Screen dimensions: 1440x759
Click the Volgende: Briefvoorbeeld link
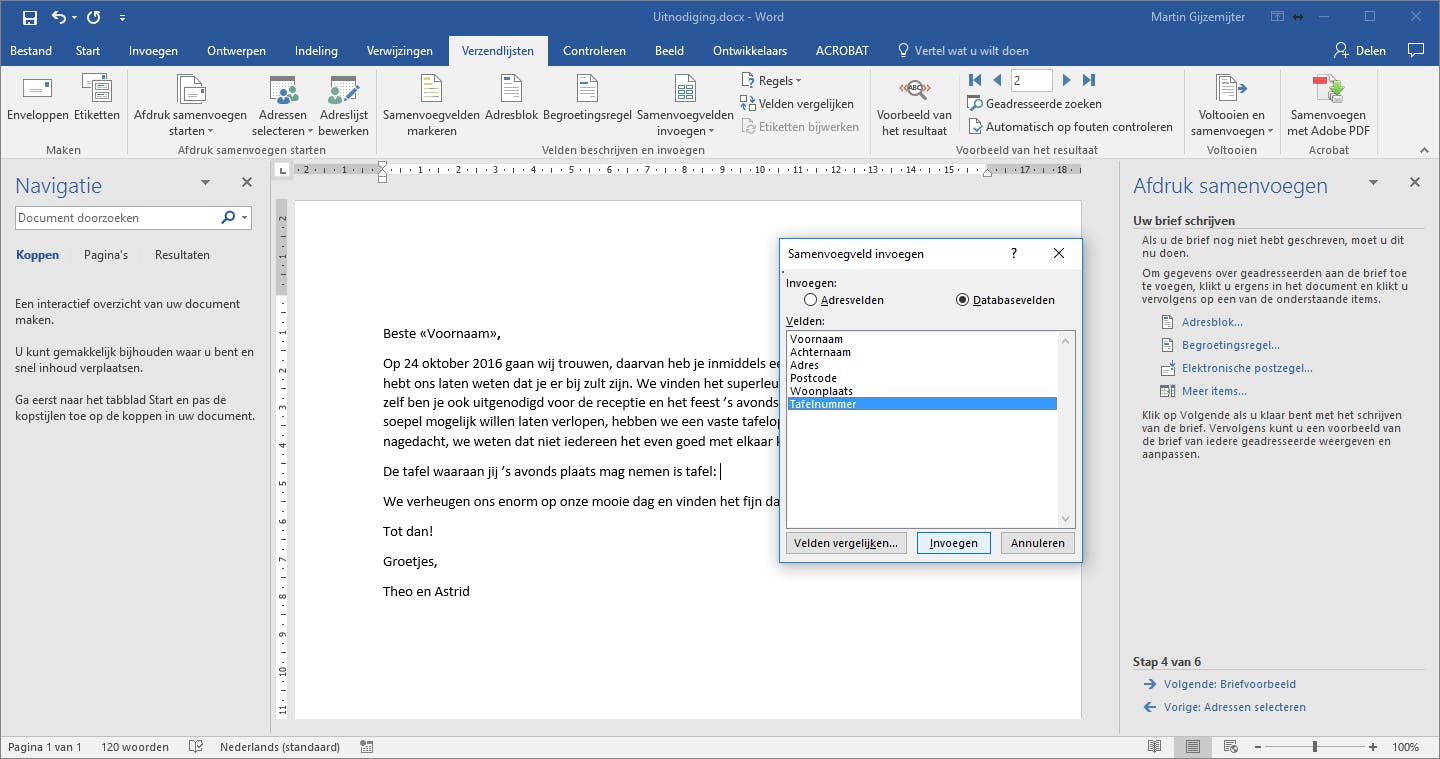click(1229, 684)
